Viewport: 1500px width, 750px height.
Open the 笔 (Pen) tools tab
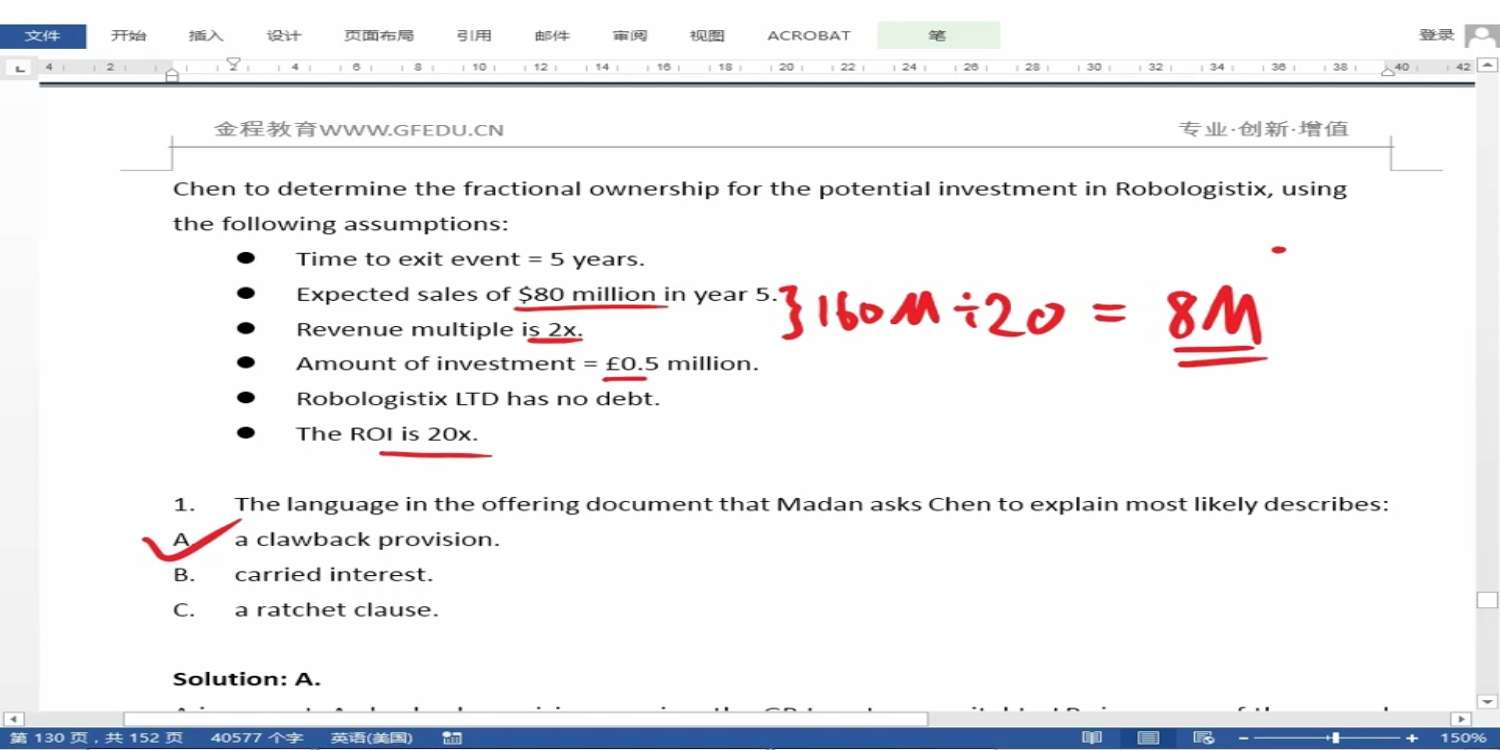click(937, 36)
